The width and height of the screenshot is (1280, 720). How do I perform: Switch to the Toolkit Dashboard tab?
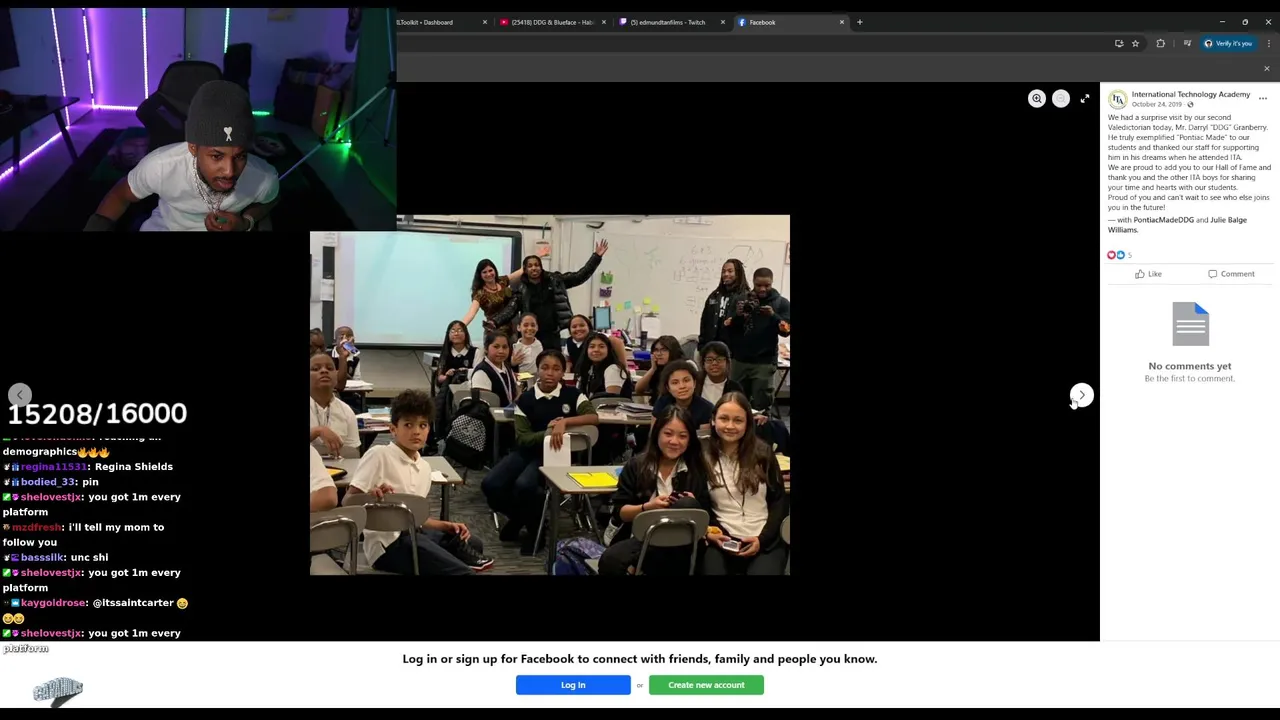tap(440, 22)
